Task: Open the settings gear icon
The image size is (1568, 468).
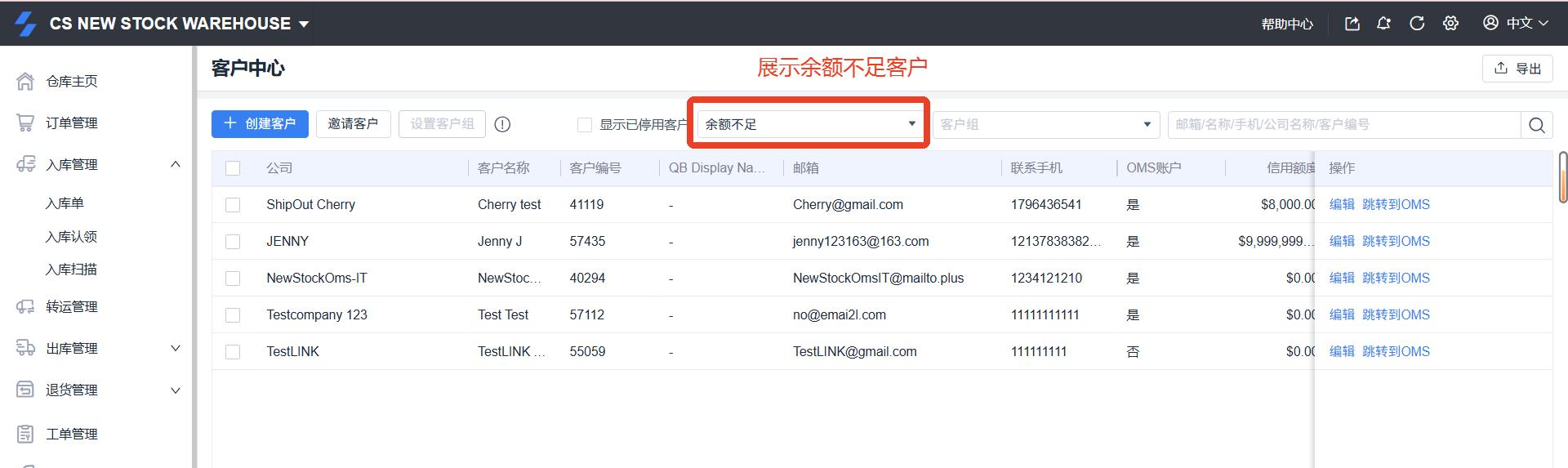Action: click(1450, 24)
